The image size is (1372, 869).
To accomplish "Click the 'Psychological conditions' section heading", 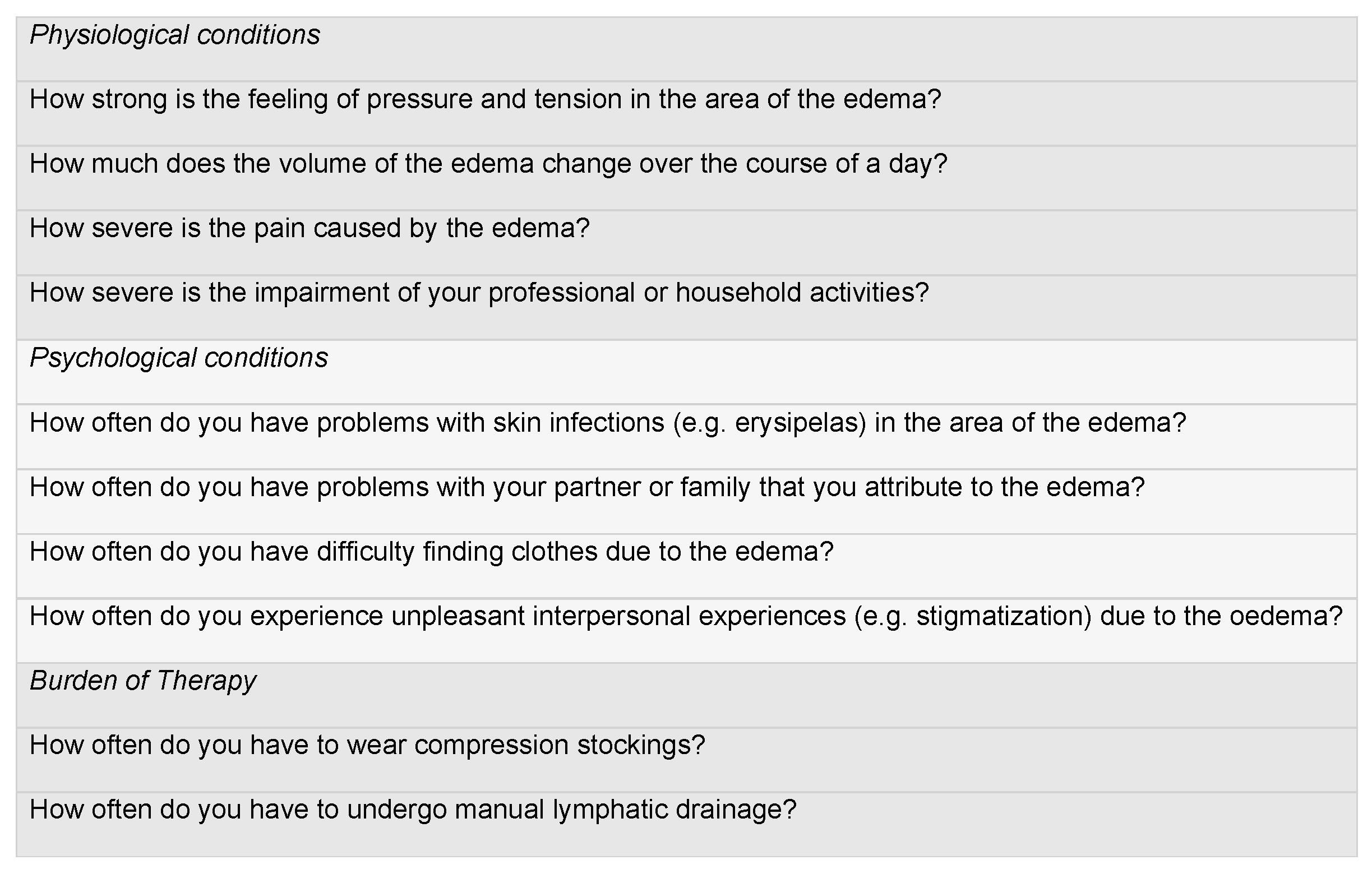I will (x=178, y=358).
